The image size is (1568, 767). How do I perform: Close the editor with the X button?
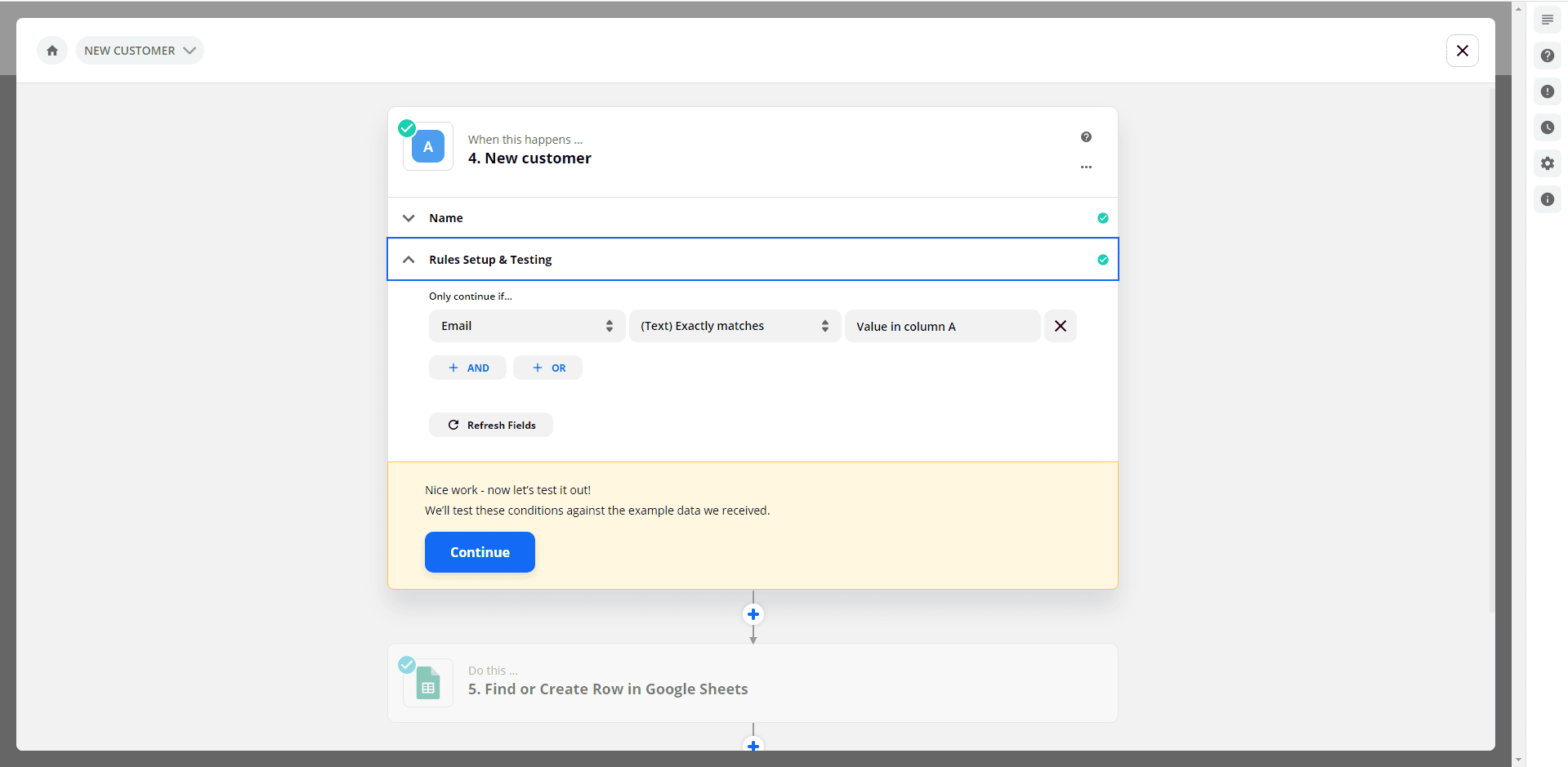pos(1462,51)
